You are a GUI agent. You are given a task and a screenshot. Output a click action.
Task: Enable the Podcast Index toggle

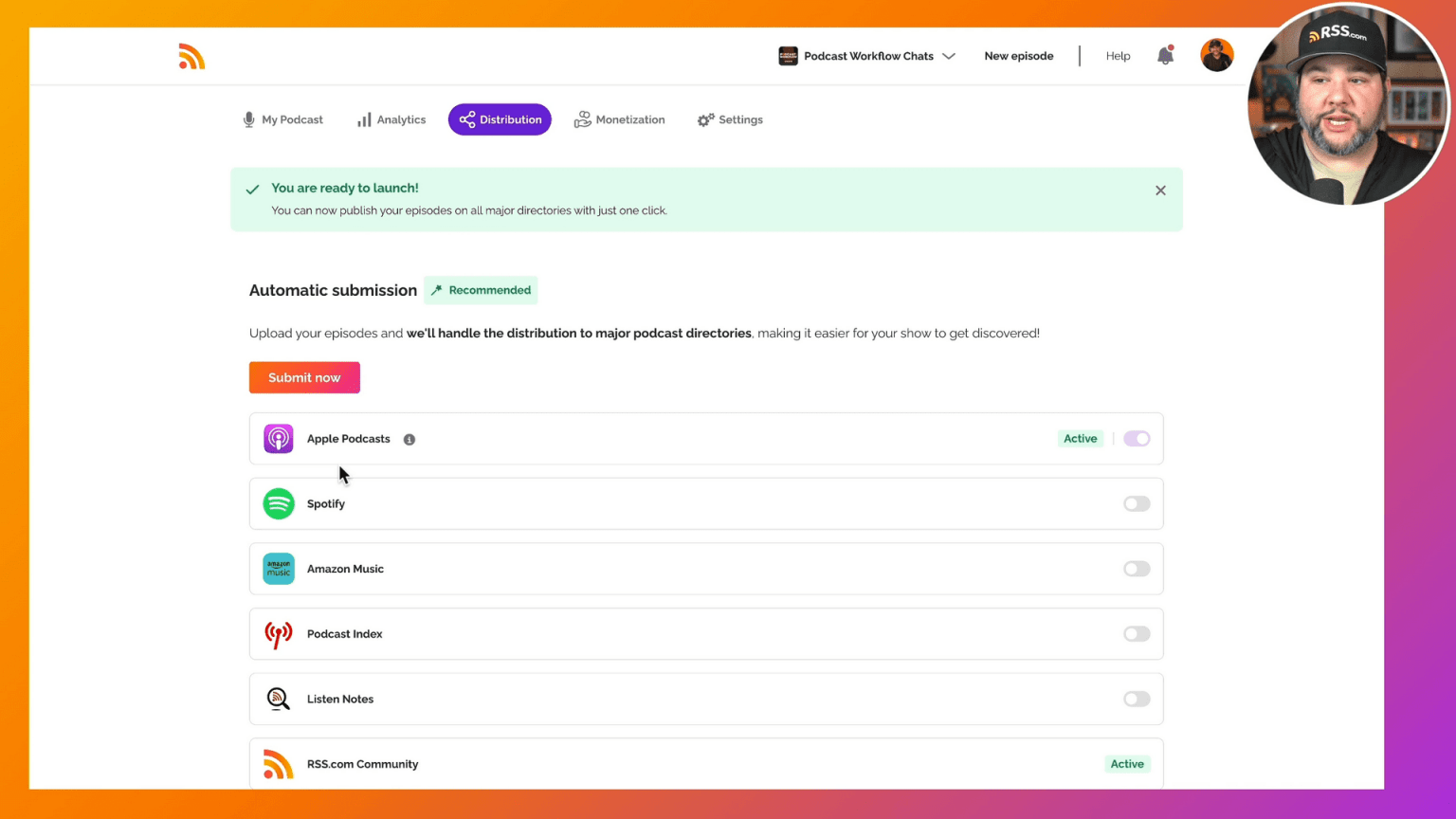[x=1136, y=633]
